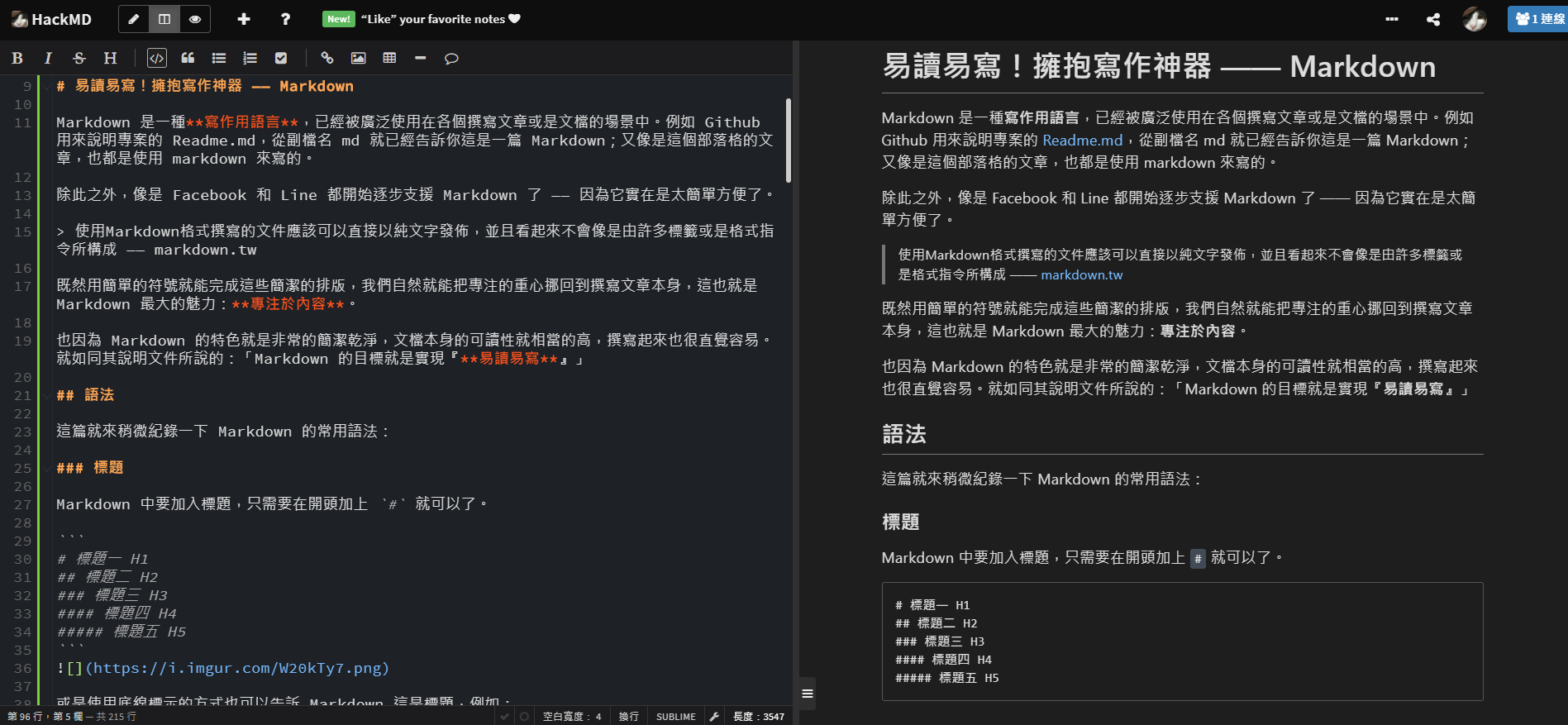Click the imgur URL on line 36
Image resolution: width=1568 pixels, height=725 pixels.
pyautogui.click(x=236, y=668)
